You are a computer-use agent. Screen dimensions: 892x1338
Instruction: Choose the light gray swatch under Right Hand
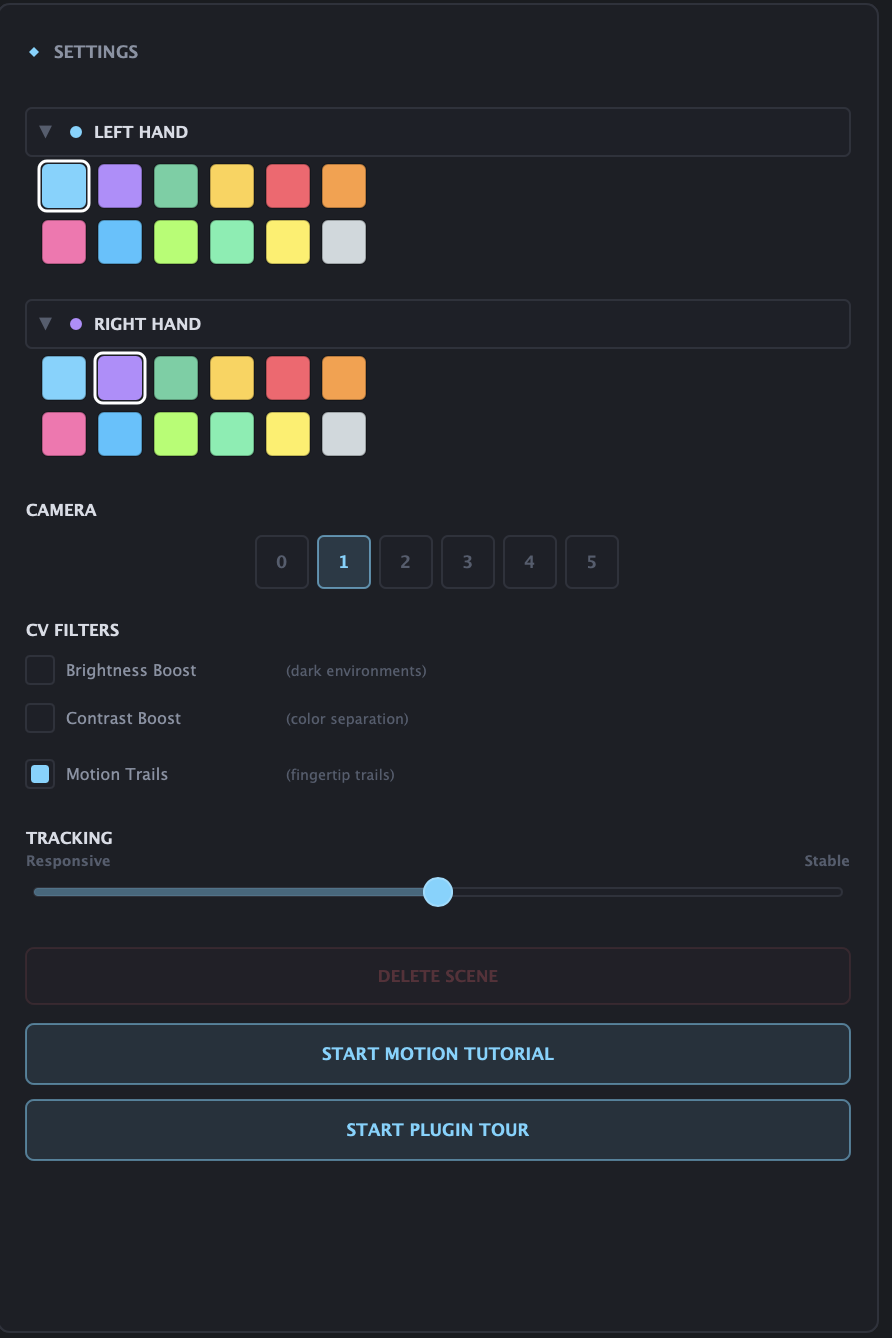click(344, 434)
